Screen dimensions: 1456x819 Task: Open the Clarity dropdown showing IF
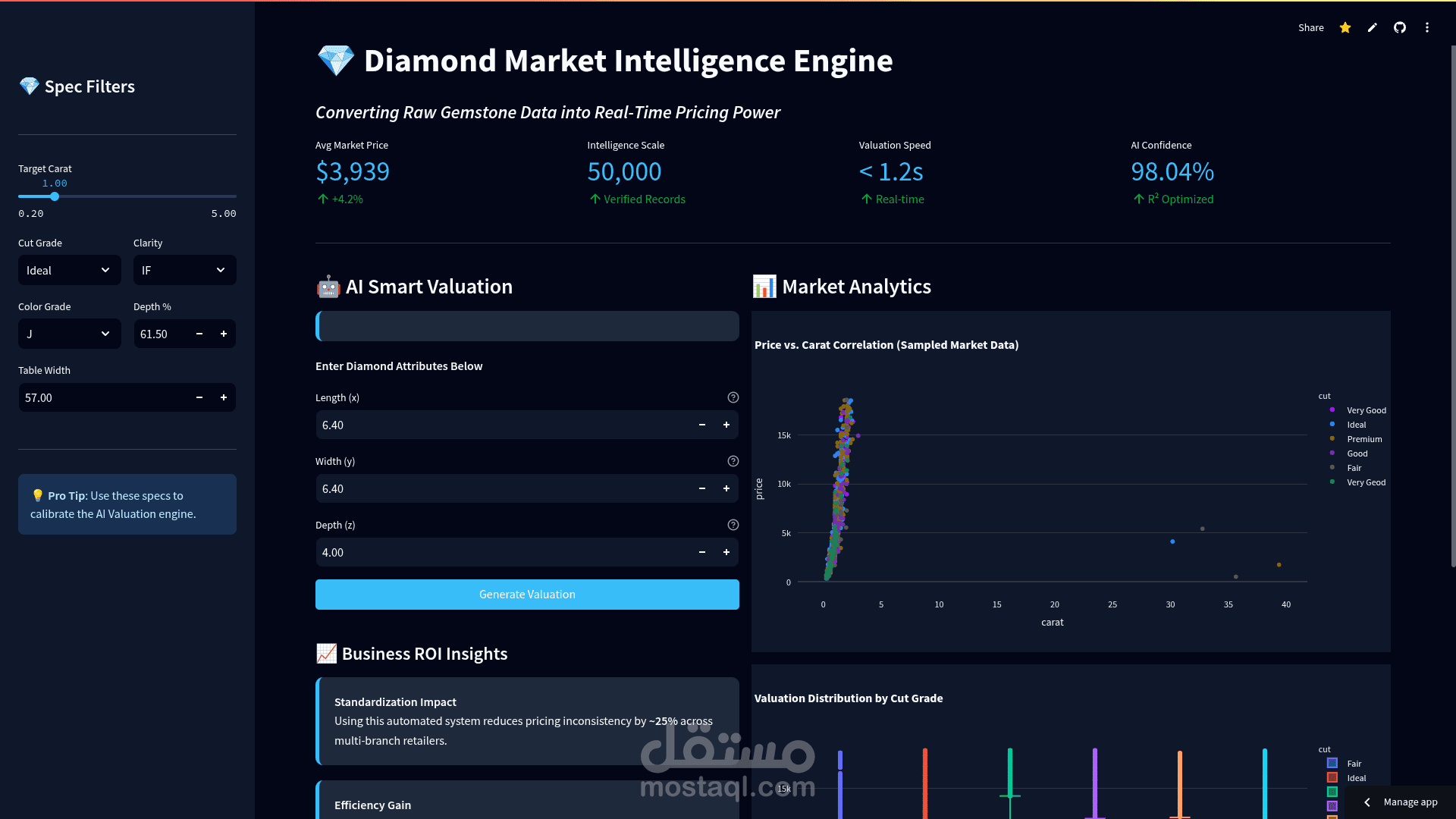[x=184, y=270]
